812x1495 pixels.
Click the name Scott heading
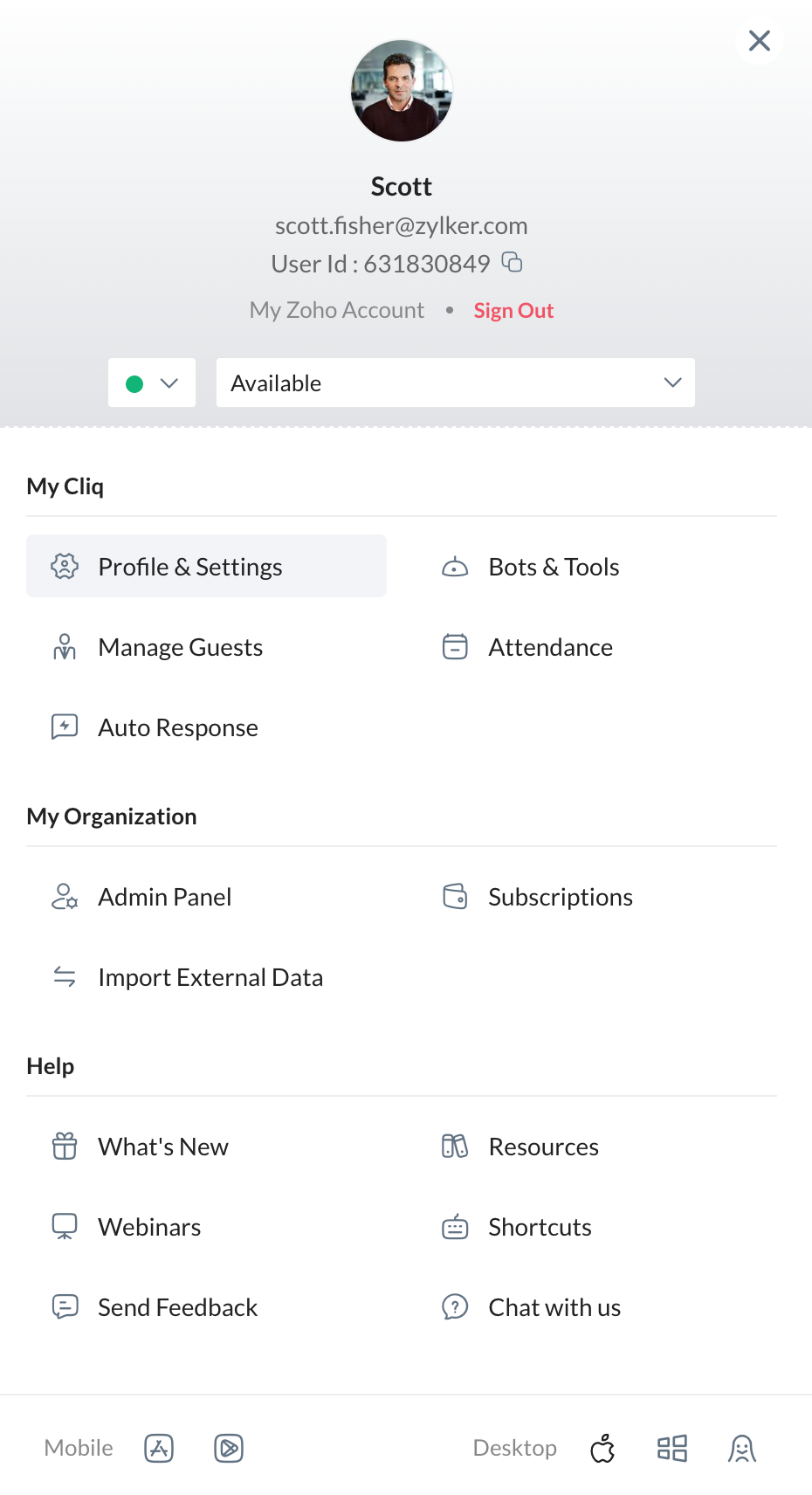(402, 186)
